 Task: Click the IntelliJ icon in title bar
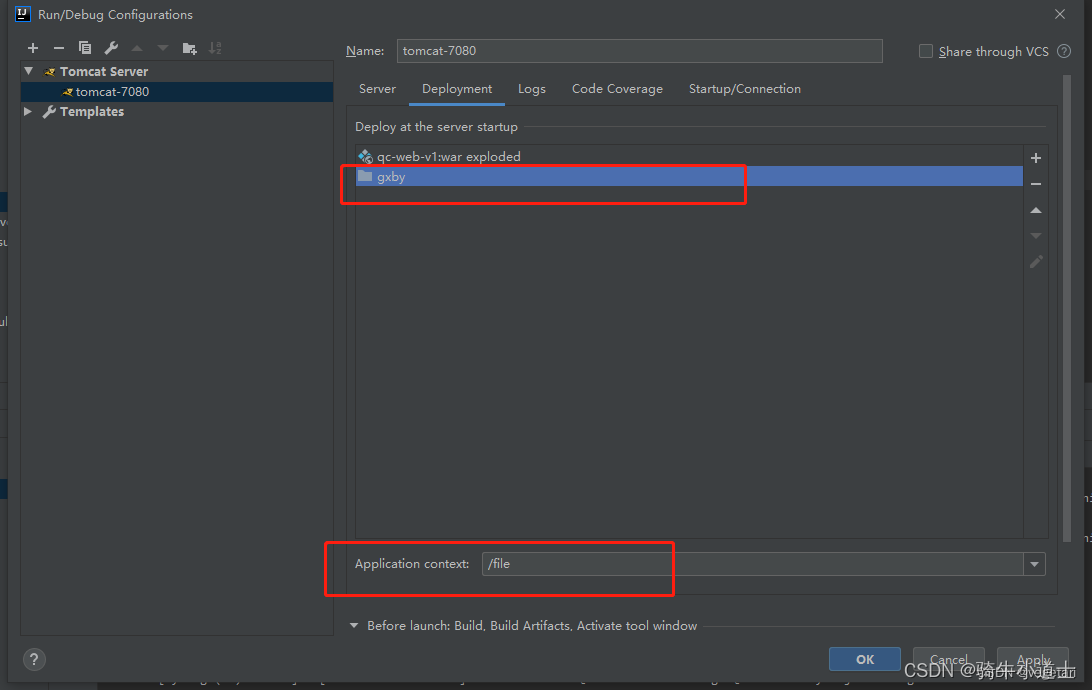pyautogui.click(x=23, y=14)
